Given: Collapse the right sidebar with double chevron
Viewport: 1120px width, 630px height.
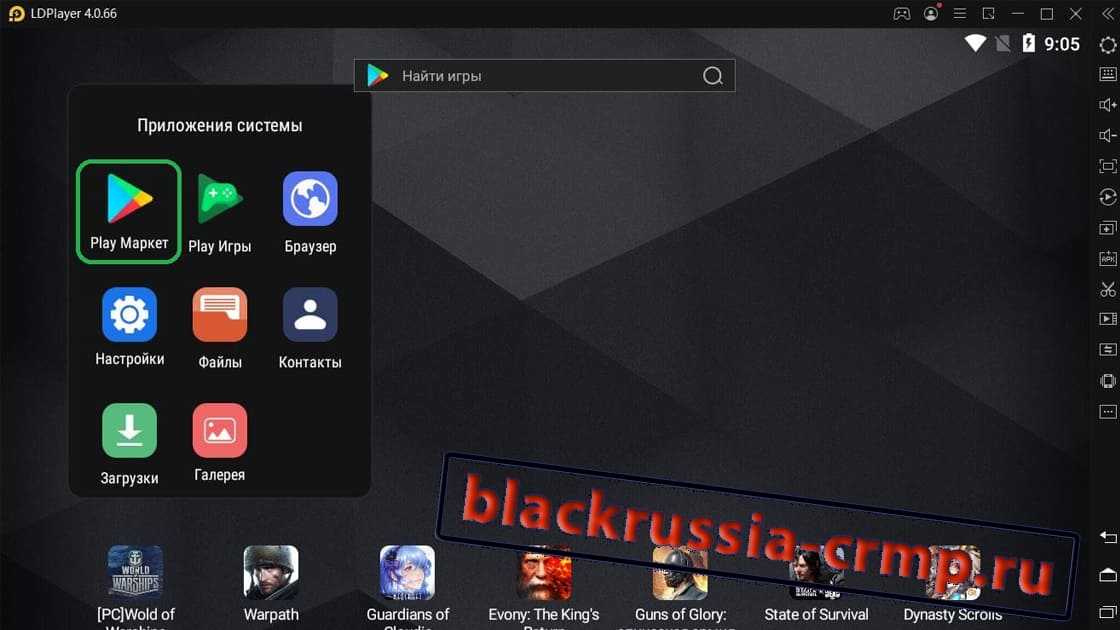Looking at the screenshot, I should [x=1108, y=14].
